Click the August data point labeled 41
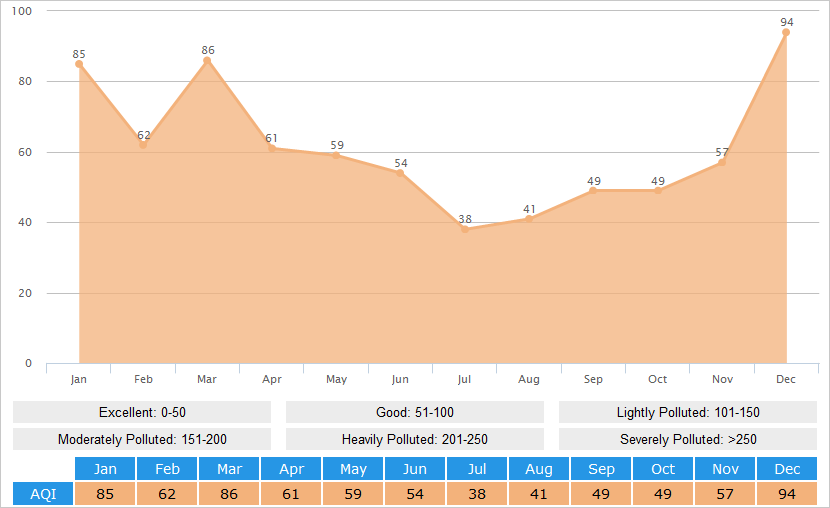Screen dimensions: 830x508 click(529, 219)
